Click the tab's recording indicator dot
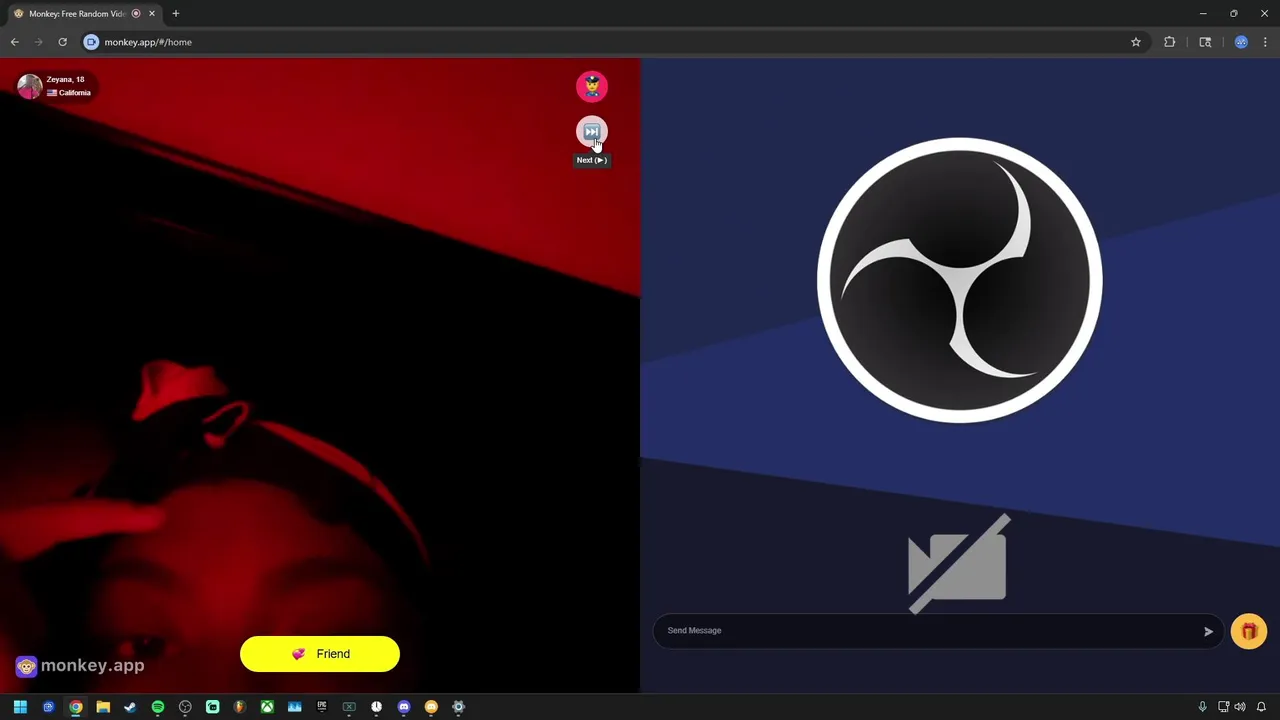This screenshot has width=1280, height=720. tap(136, 14)
